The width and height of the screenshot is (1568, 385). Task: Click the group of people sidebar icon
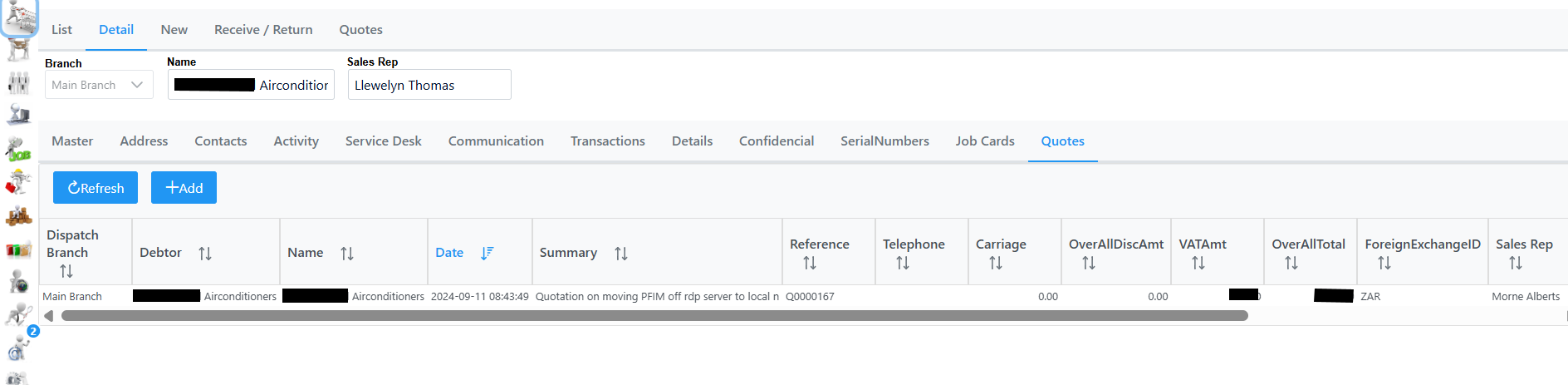point(18,83)
